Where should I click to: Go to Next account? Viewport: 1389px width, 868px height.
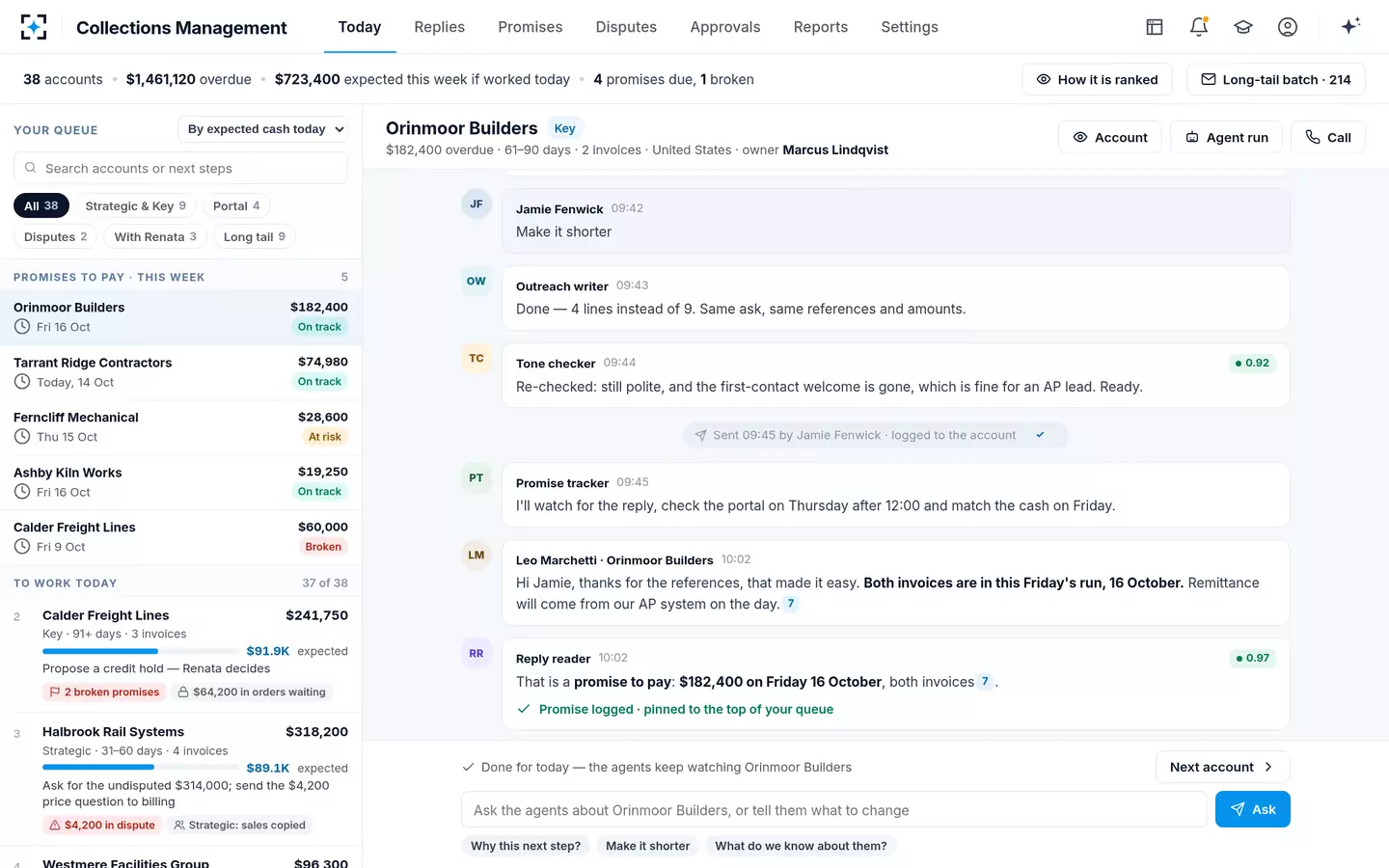(x=1222, y=767)
